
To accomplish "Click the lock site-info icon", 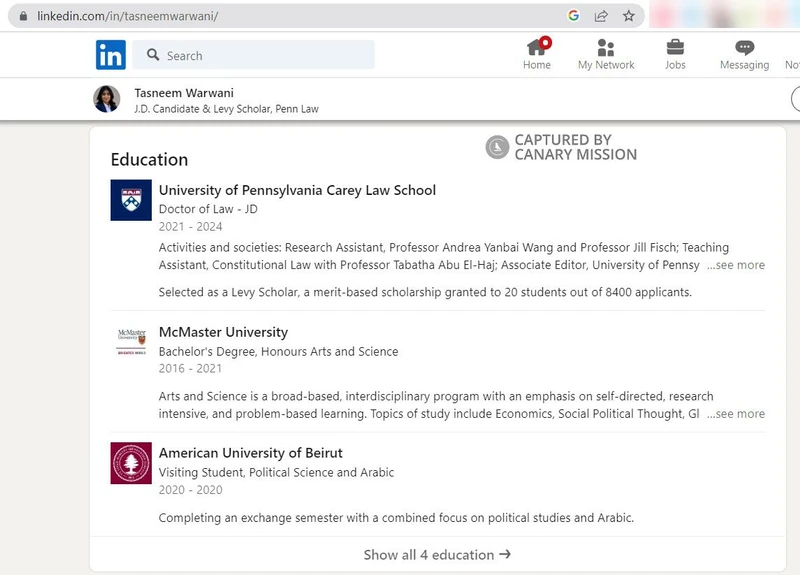I will pyautogui.click(x=23, y=16).
